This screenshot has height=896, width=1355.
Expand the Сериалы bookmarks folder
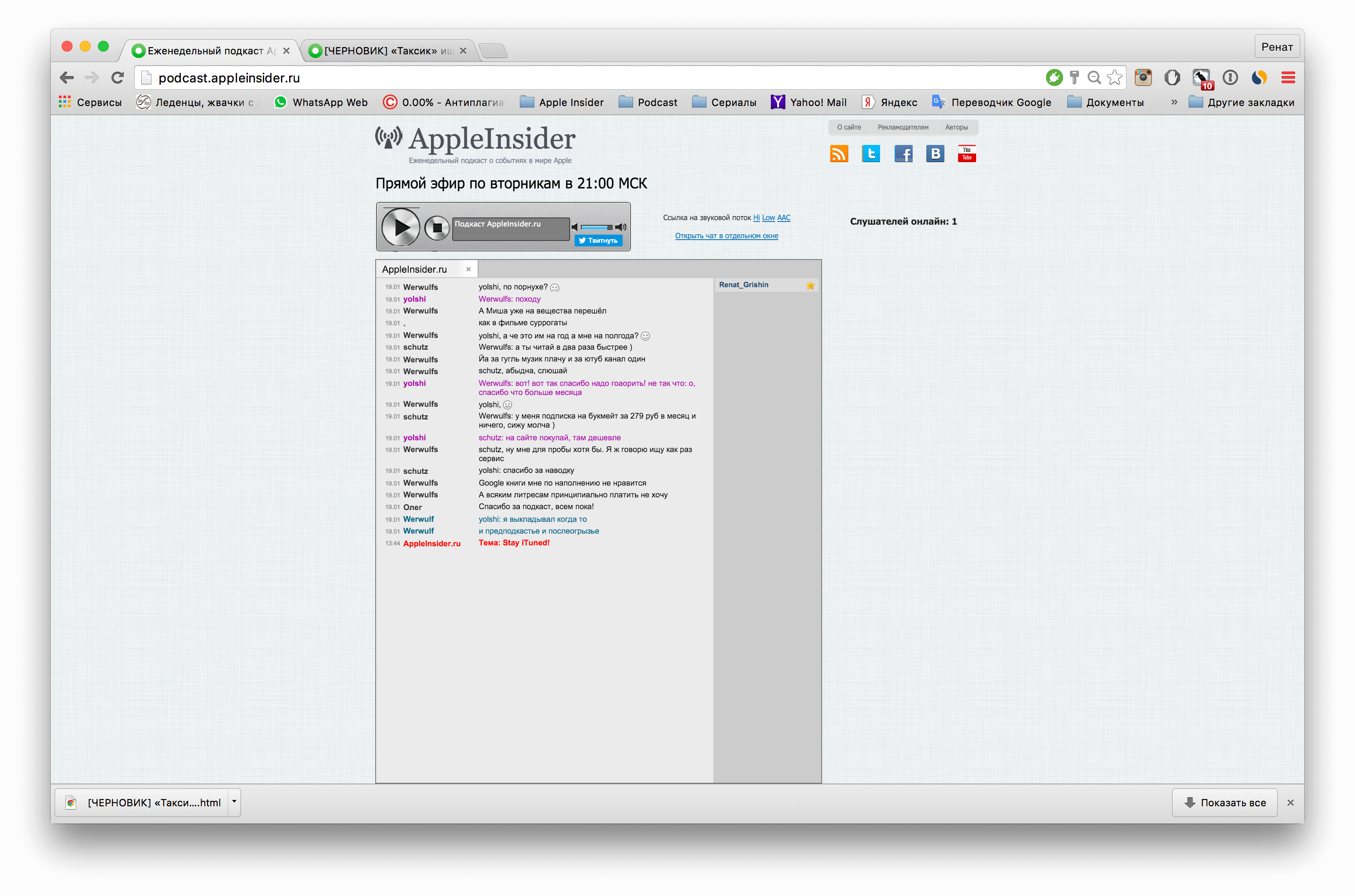click(x=724, y=102)
